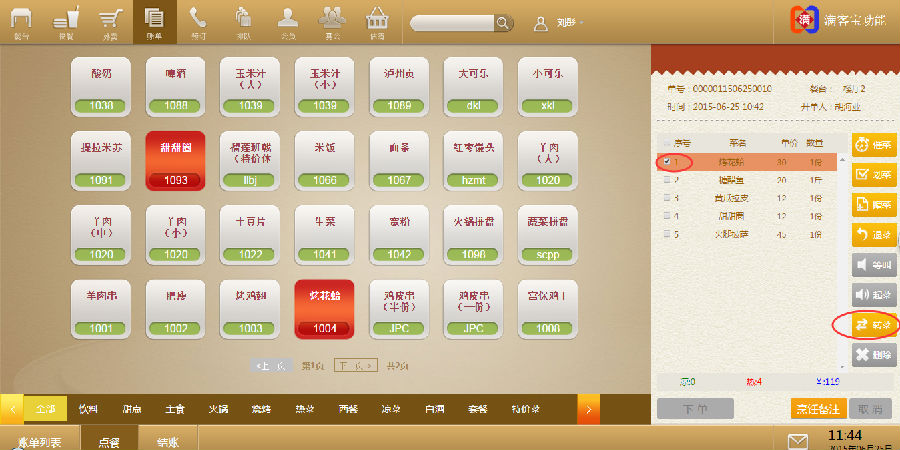Toggle the select-all checkbox in table header
The width and height of the screenshot is (900, 450).
[x=666, y=142]
